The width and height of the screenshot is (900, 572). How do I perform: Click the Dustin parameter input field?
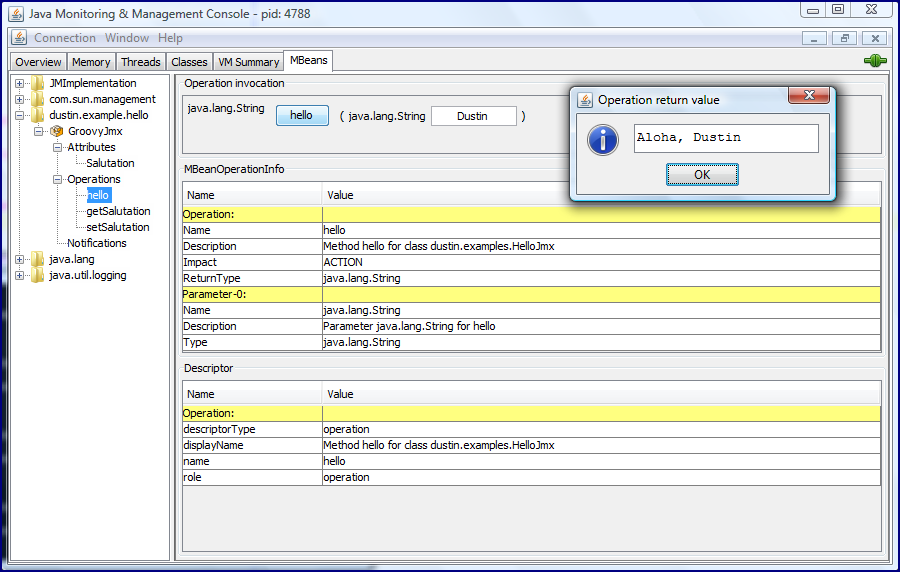point(474,116)
